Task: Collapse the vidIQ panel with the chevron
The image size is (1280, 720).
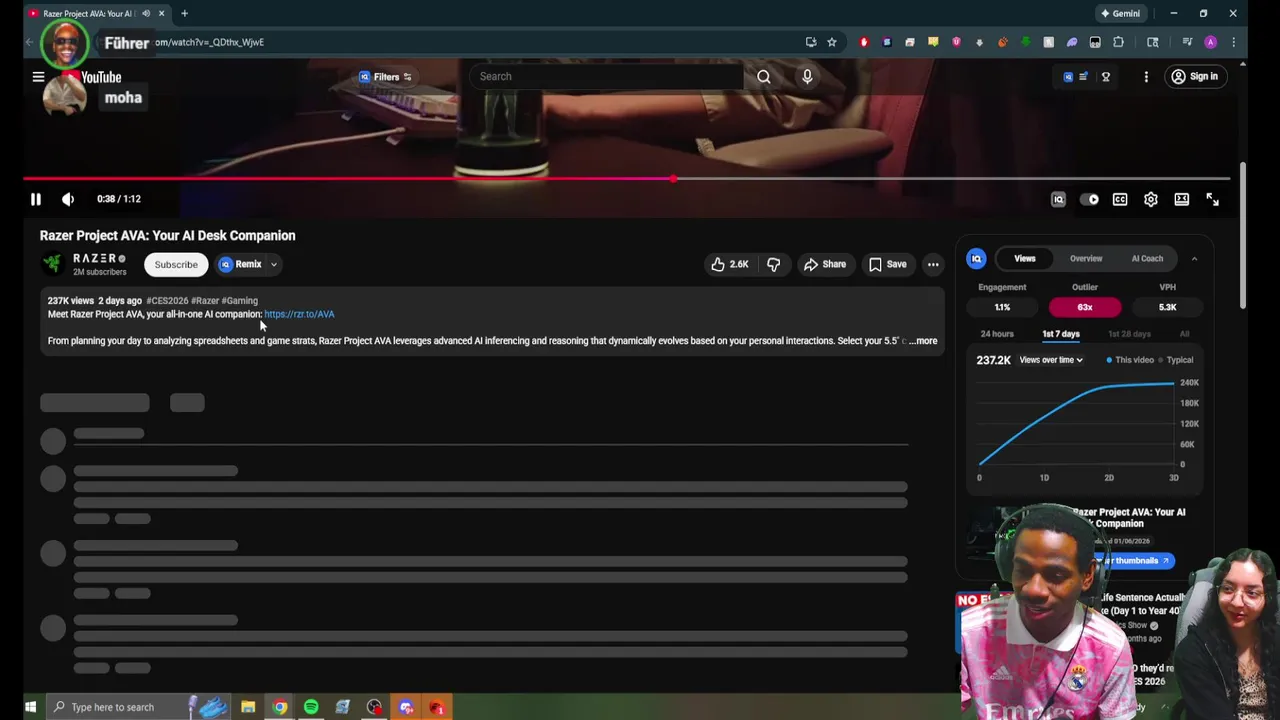Action: click(x=1194, y=258)
